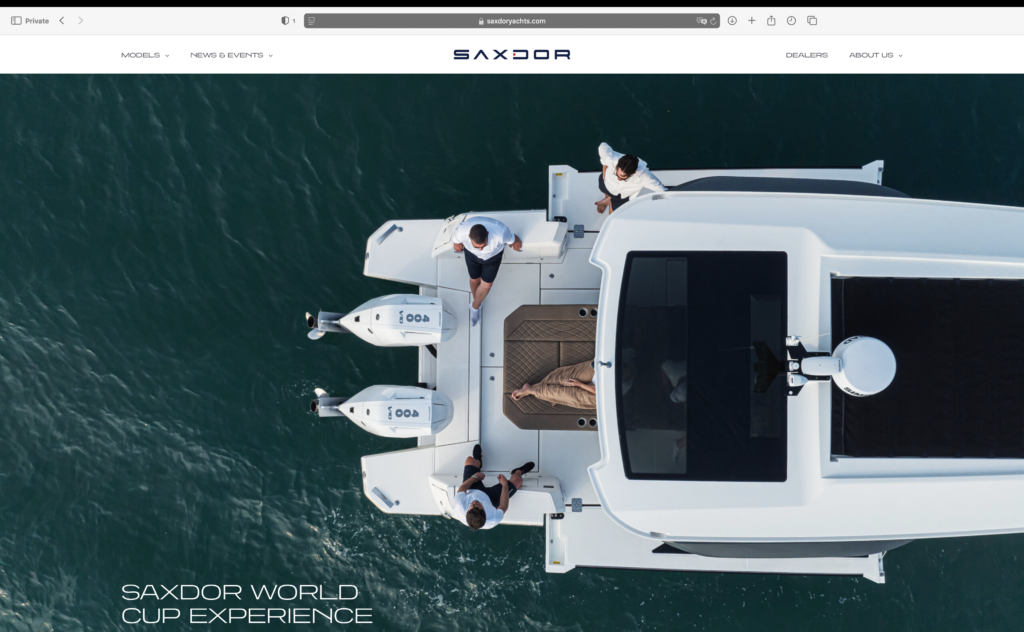Image resolution: width=1024 pixels, height=632 pixels.
Task: Show Safari downloads
Action: [x=732, y=20]
